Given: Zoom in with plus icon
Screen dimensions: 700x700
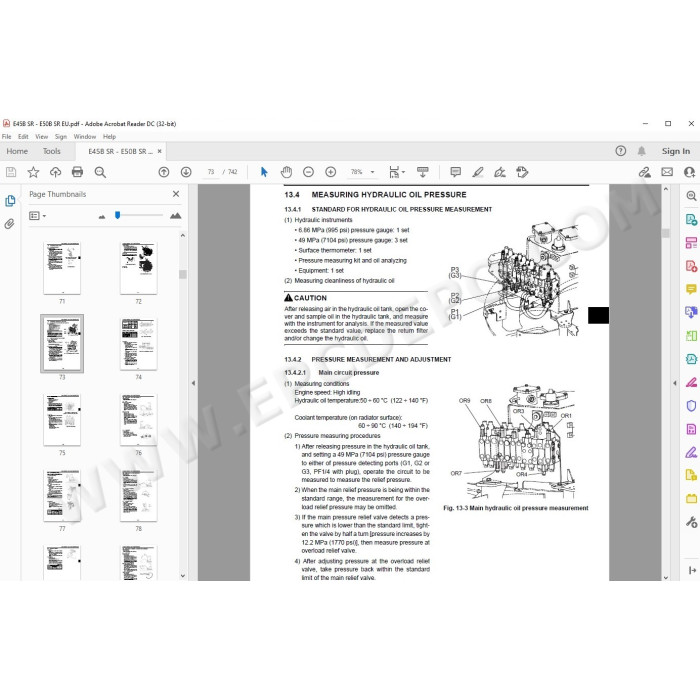Looking at the screenshot, I should click(330, 172).
